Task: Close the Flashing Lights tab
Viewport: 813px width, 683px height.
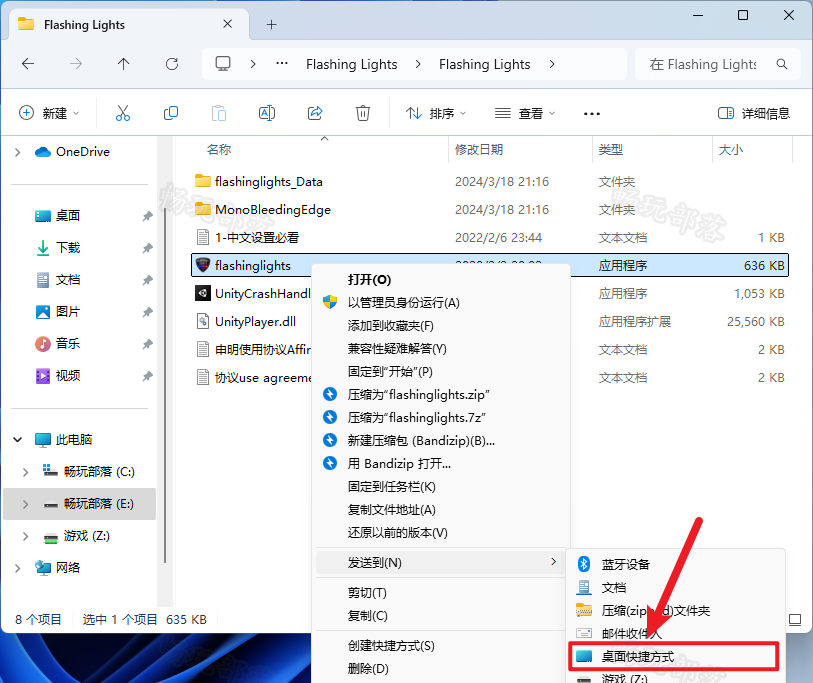Action: pos(227,24)
